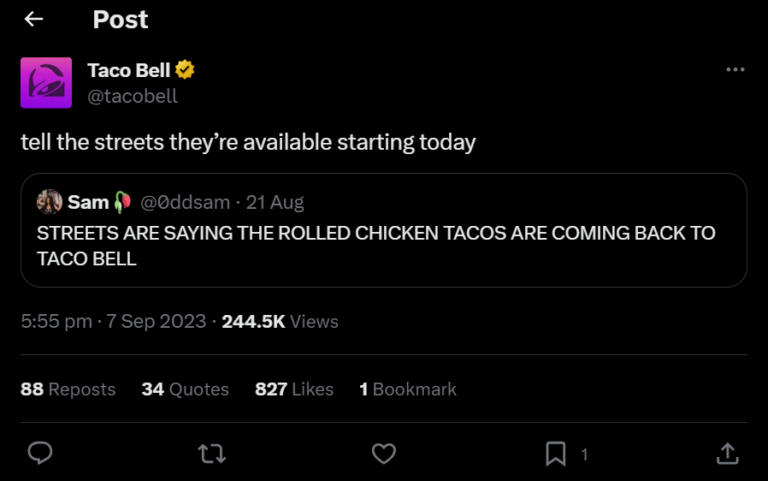Open the quoted post by Sam

coord(384,245)
